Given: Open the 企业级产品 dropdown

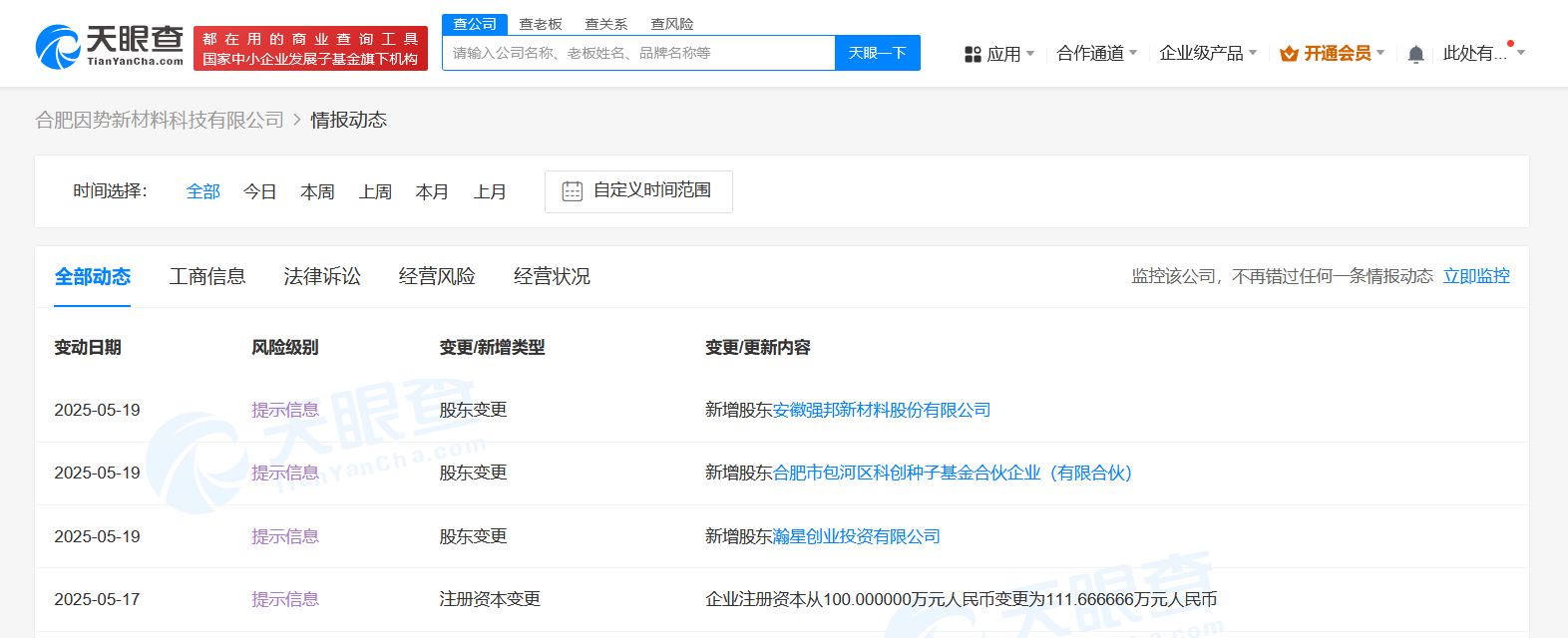Looking at the screenshot, I should tap(1207, 54).
